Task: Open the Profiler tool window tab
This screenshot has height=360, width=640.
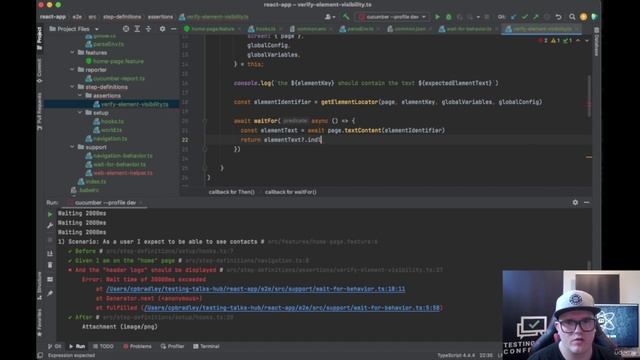Action: coord(172,346)
